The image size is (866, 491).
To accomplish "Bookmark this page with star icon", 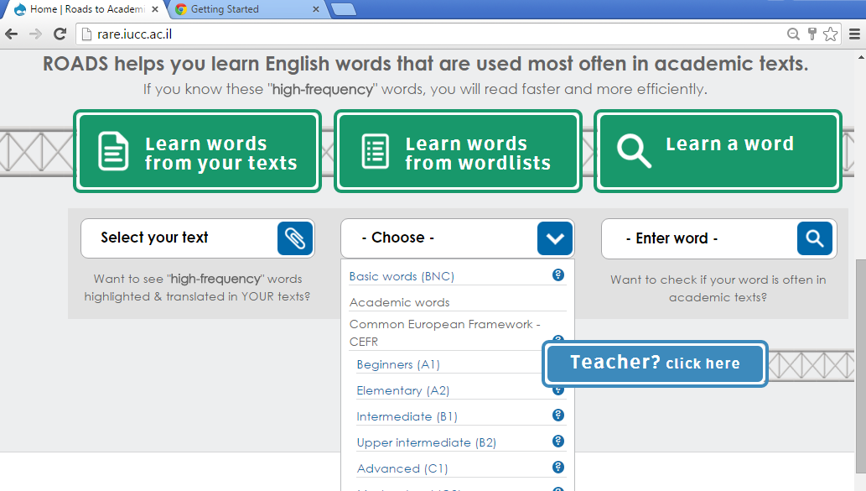I will [830, 34].
